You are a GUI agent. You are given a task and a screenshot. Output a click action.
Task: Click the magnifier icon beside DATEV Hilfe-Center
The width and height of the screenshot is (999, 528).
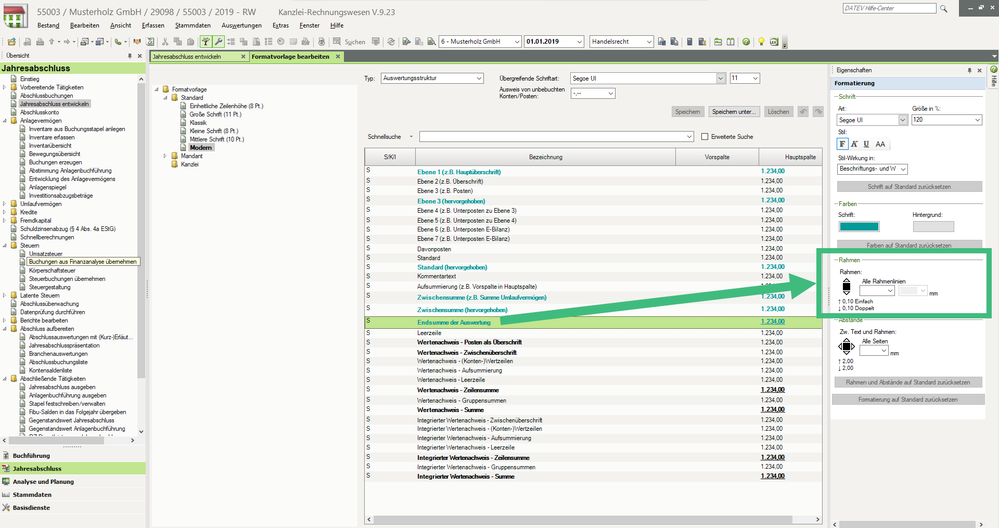[x=944, y=8]
